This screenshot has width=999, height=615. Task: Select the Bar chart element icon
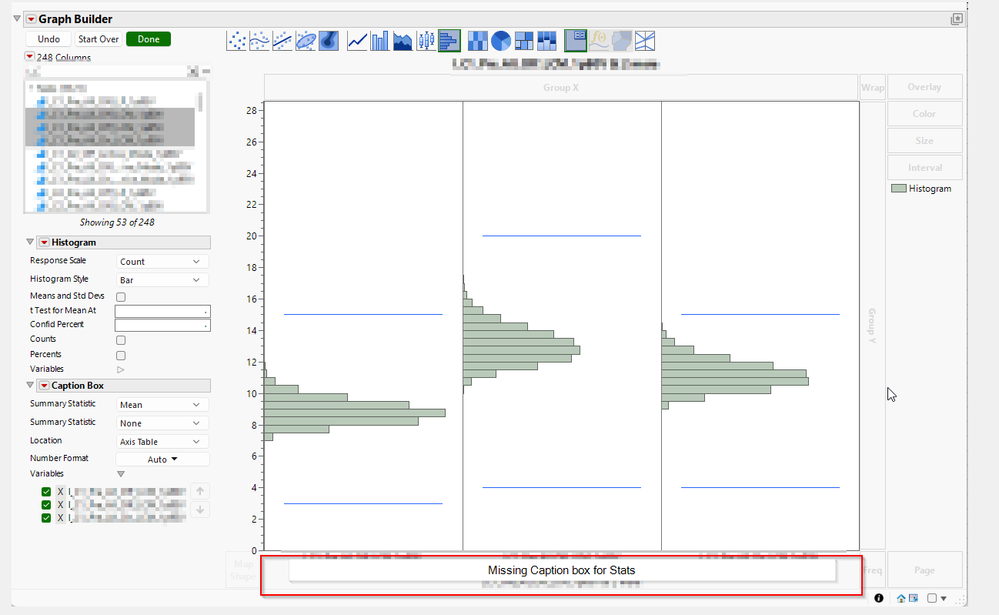point(380,41)
